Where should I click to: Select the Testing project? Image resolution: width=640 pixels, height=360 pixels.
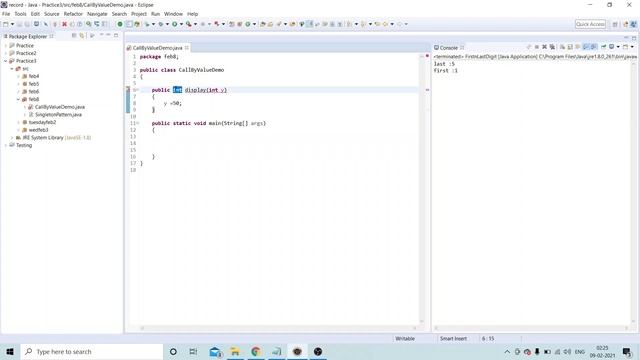24,145
